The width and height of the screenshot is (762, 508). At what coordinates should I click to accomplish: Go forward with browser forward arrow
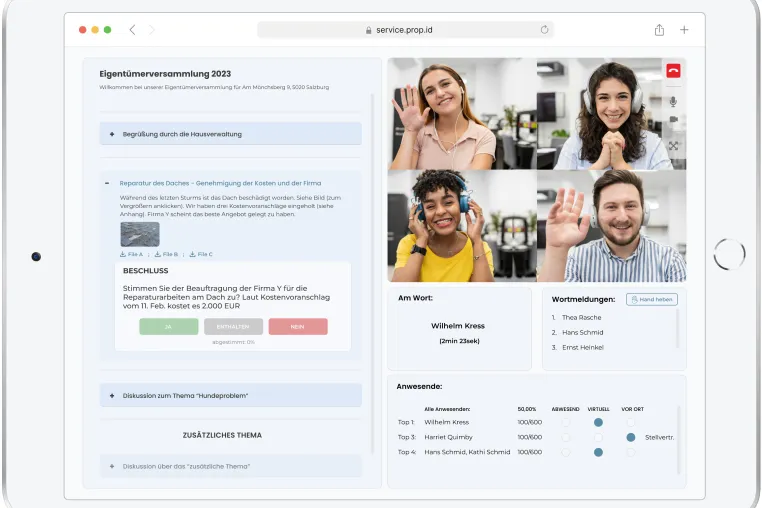[152, 30]
